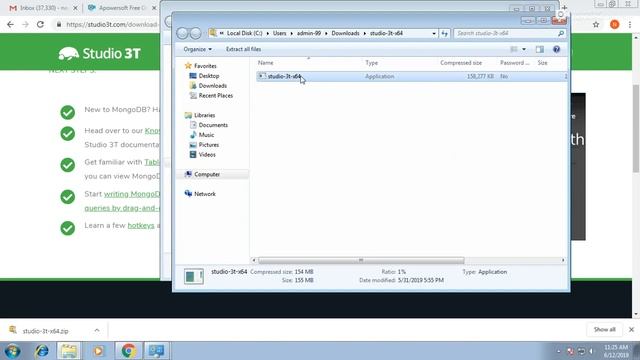Click the refresh button beside address bar
The height and width of the screenshot is (360, 640).
click(x=444, y=33)
